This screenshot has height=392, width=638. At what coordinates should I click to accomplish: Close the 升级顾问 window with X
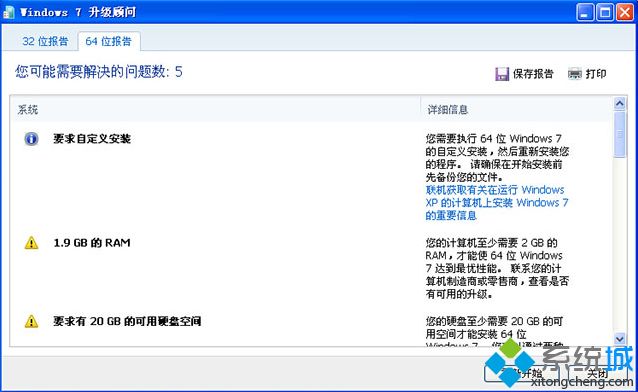coord(624,12)
